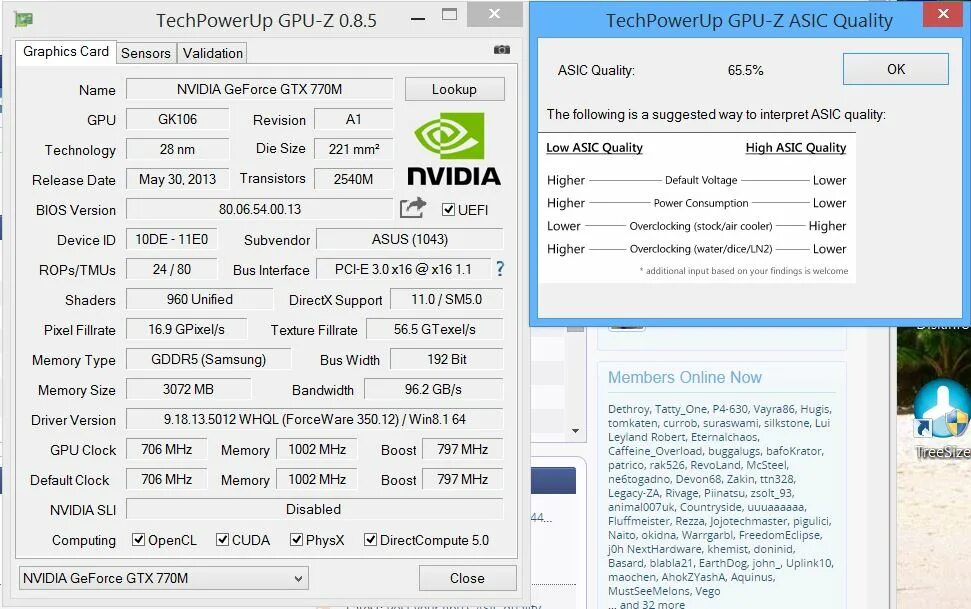Click the Name field showing GTX 770M
Screen dimensions: 971x609
pyautogui.click(x=259, y=89)
